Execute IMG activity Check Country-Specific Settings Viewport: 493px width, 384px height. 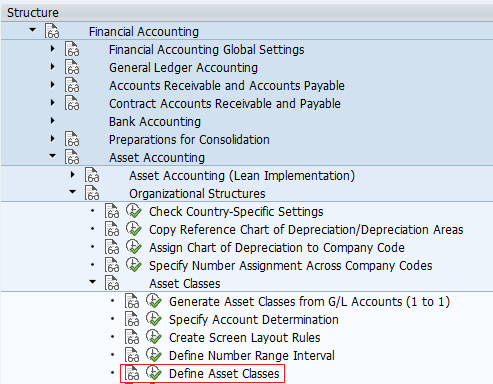134,211
